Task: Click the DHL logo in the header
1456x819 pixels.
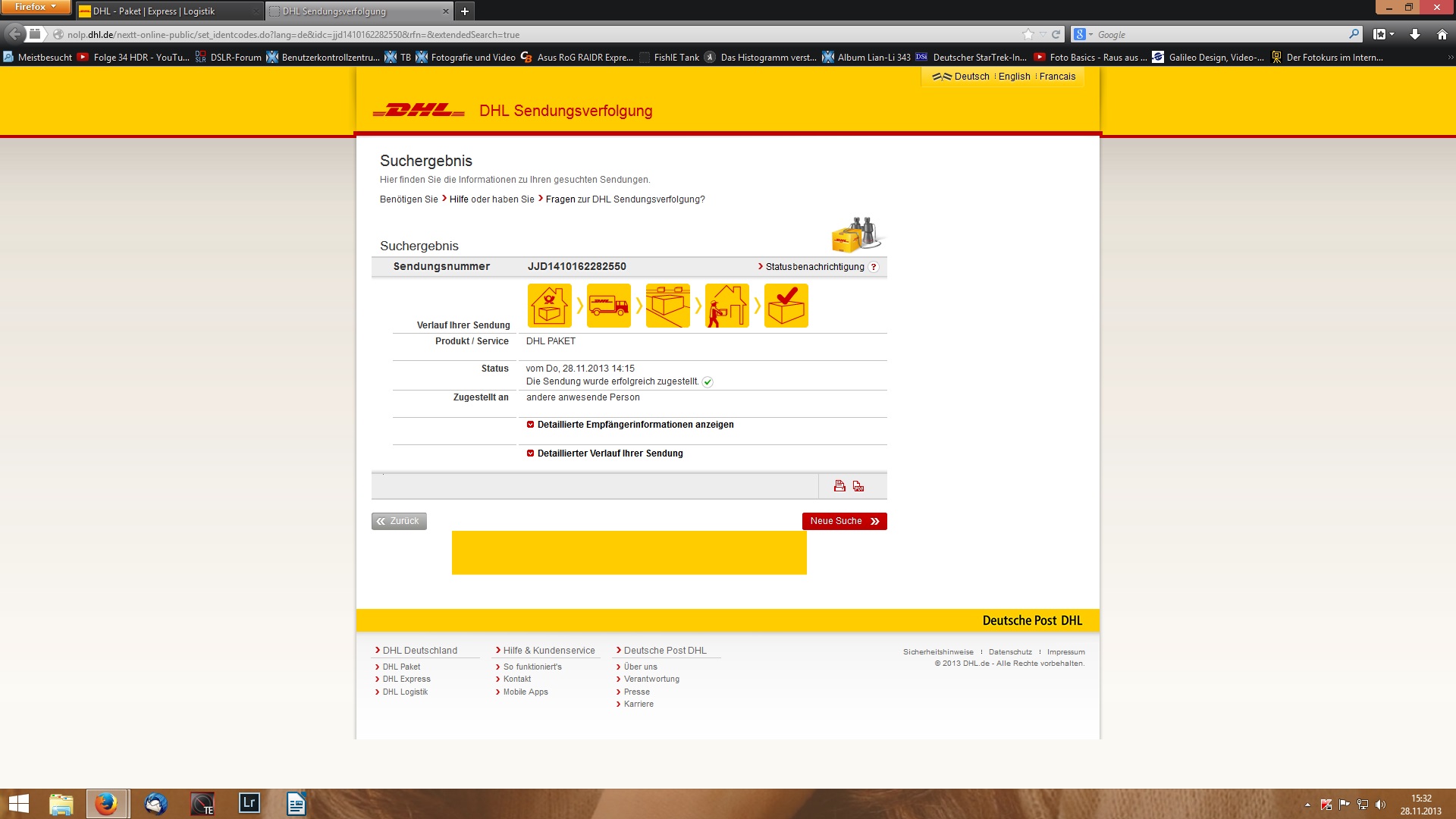Action: [419, 111]
